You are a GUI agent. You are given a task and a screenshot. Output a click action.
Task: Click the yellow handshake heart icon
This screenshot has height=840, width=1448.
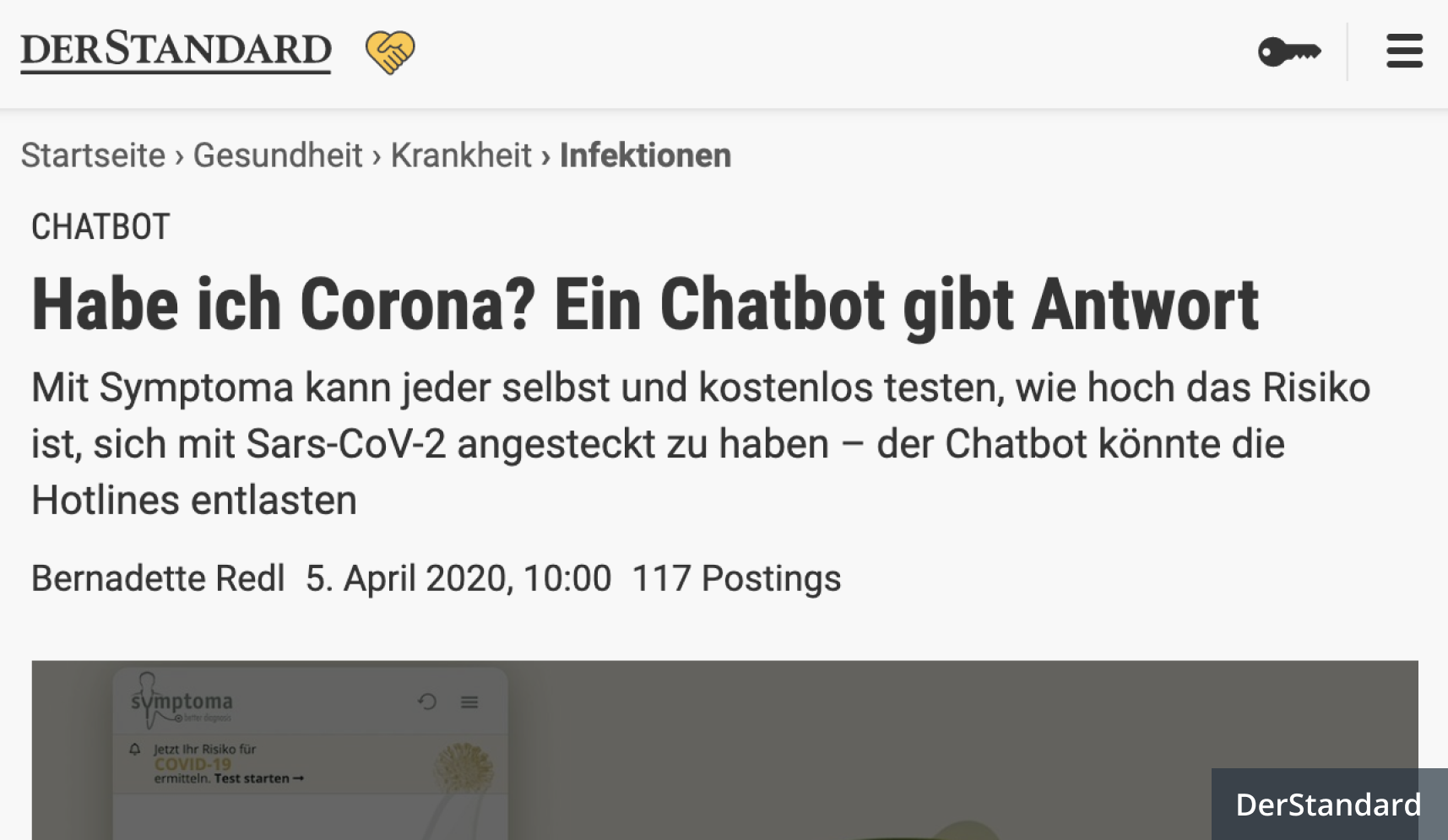coord(390,52)
